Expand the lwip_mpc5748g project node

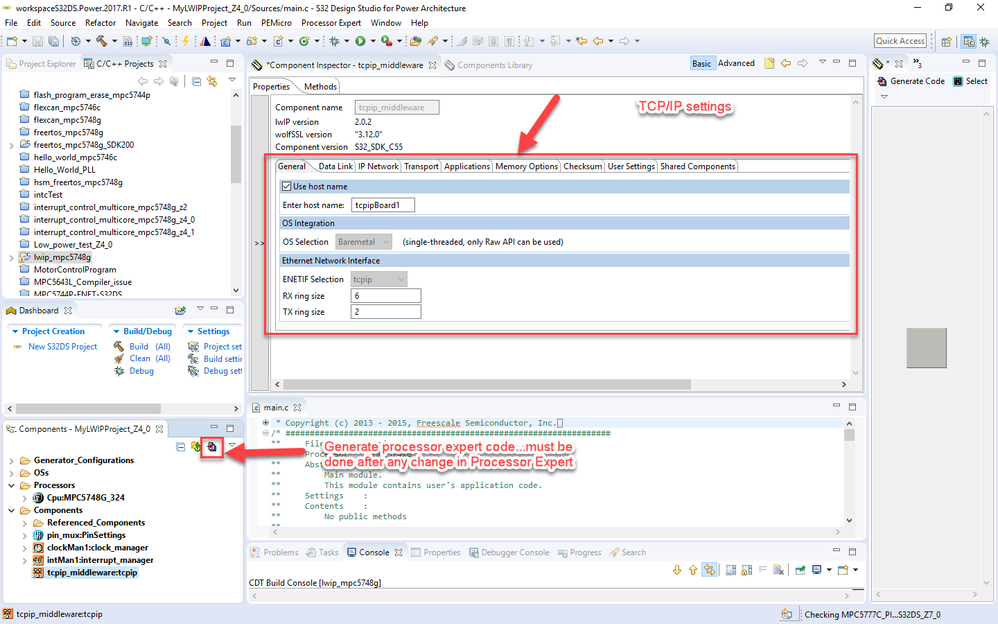[11, 258]
